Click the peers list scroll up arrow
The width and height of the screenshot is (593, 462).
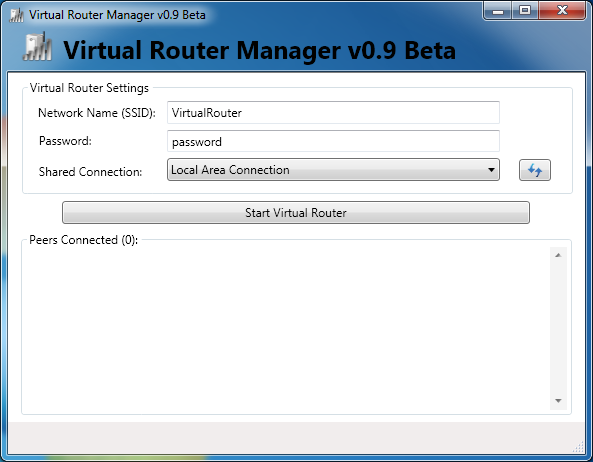(558, 255)
